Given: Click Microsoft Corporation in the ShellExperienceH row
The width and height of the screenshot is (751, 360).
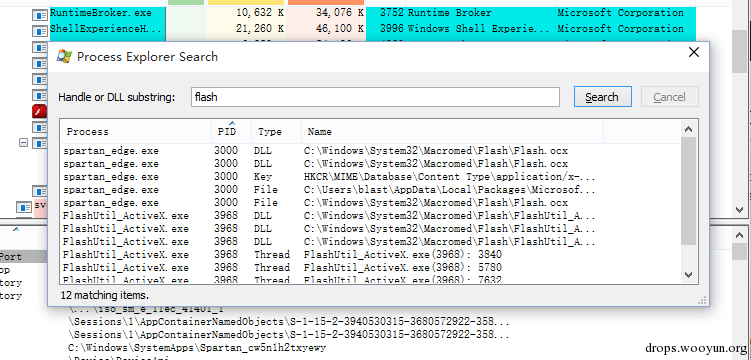Looking at the screenshot, I should coord(620,29).
